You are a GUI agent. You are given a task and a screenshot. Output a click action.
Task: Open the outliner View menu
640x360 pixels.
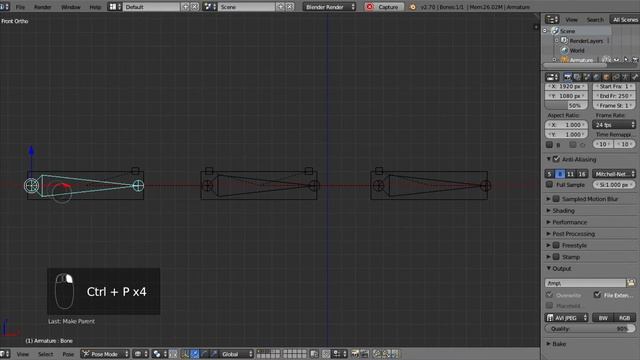point(571,20)
